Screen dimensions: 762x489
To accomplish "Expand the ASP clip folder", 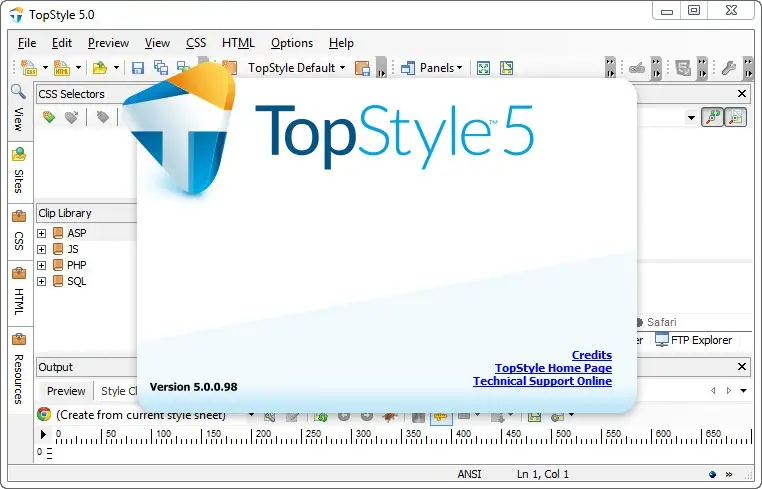I will 42,233.
